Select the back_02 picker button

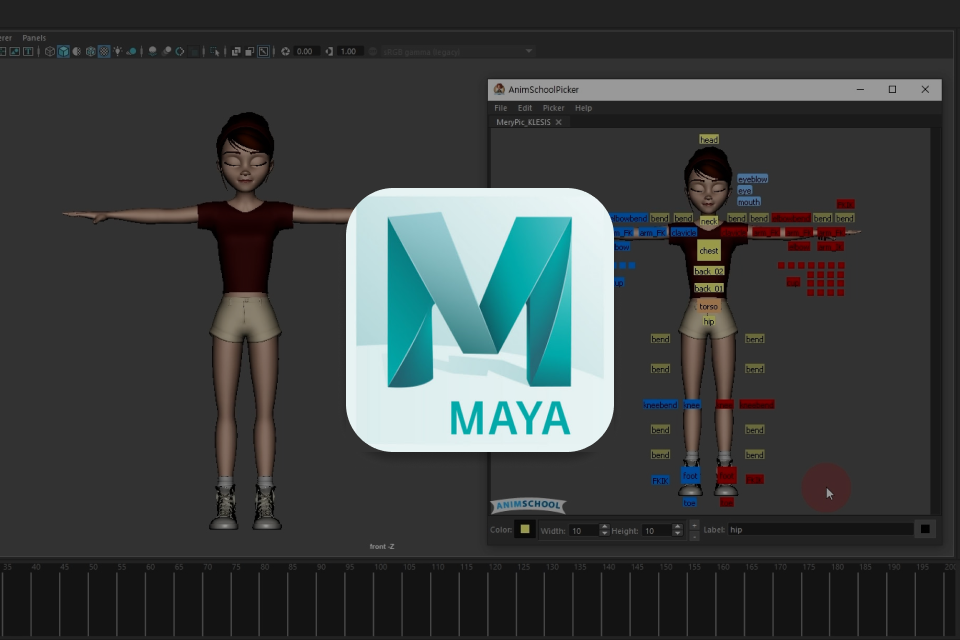click(x=709, y=271)
